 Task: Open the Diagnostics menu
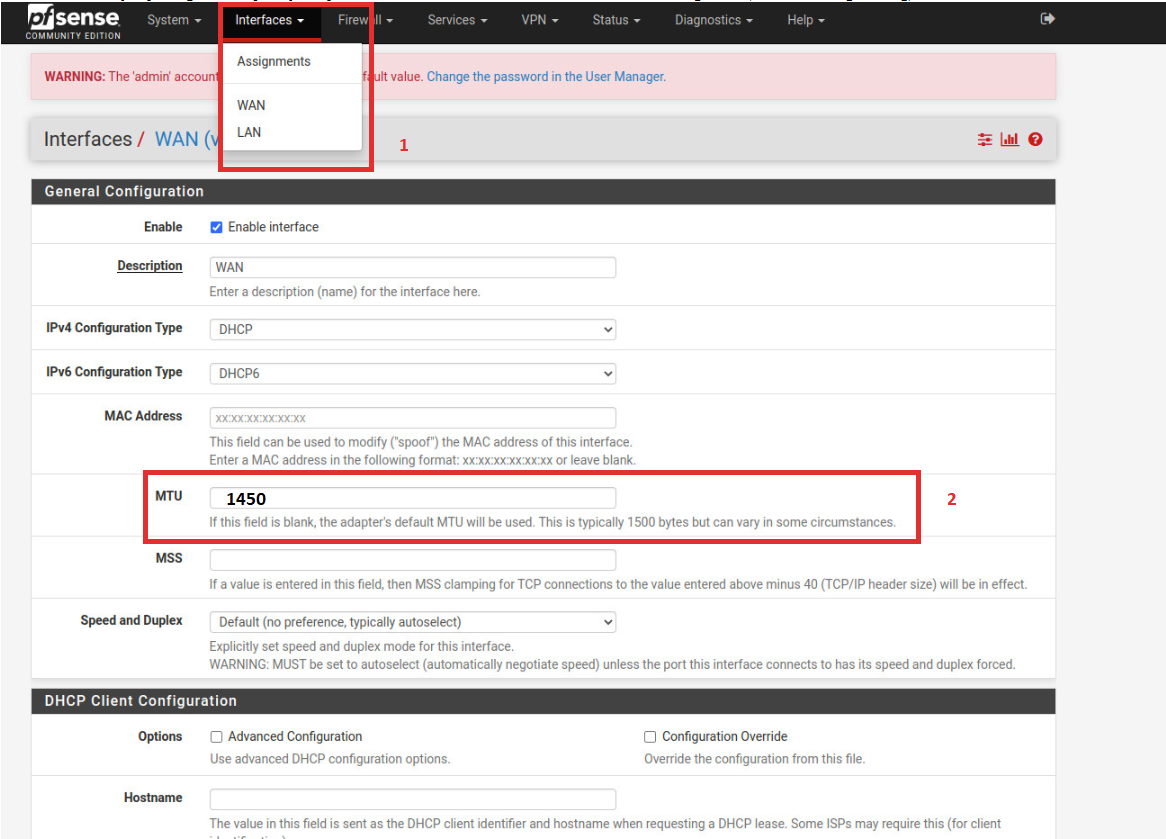click(x=713, y=20)
